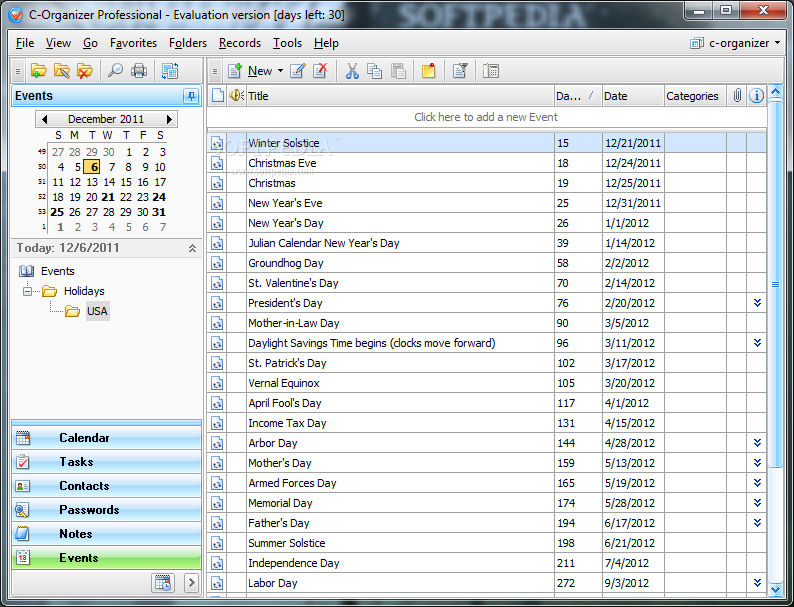Click the columns layout toolbar icon
Screen dimensions: 794x607
coord(491,71)
